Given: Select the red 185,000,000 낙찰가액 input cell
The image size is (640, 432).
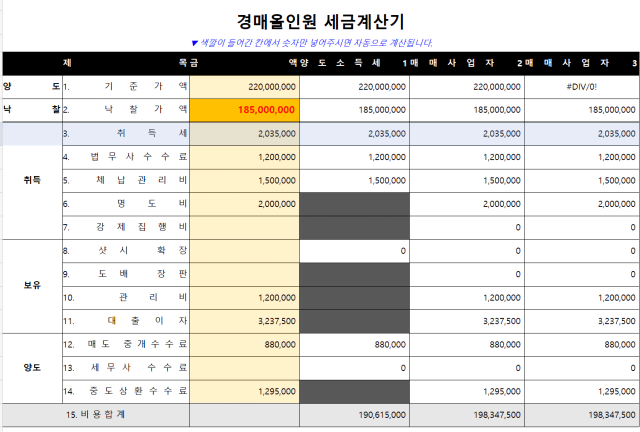Looking at the screenshot, I should pyautogui.click(x=244, y=110).
